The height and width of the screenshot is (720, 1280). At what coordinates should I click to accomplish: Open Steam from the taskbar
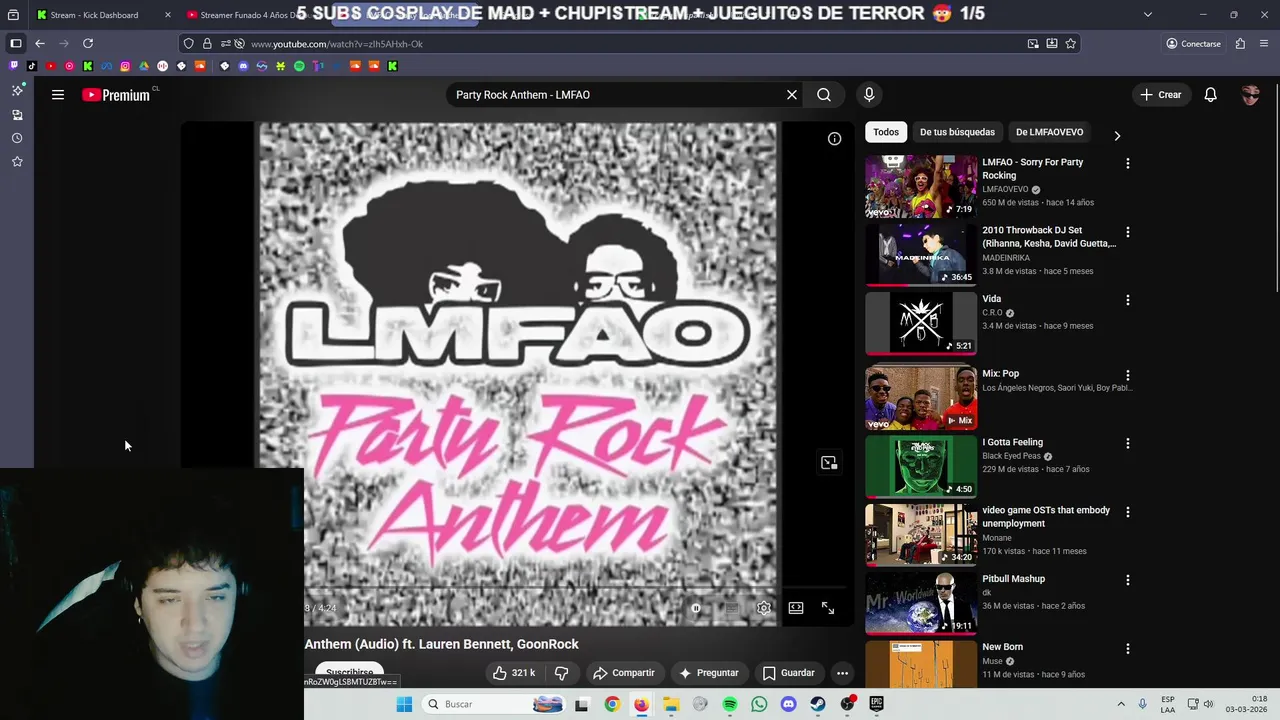point(818,704)
